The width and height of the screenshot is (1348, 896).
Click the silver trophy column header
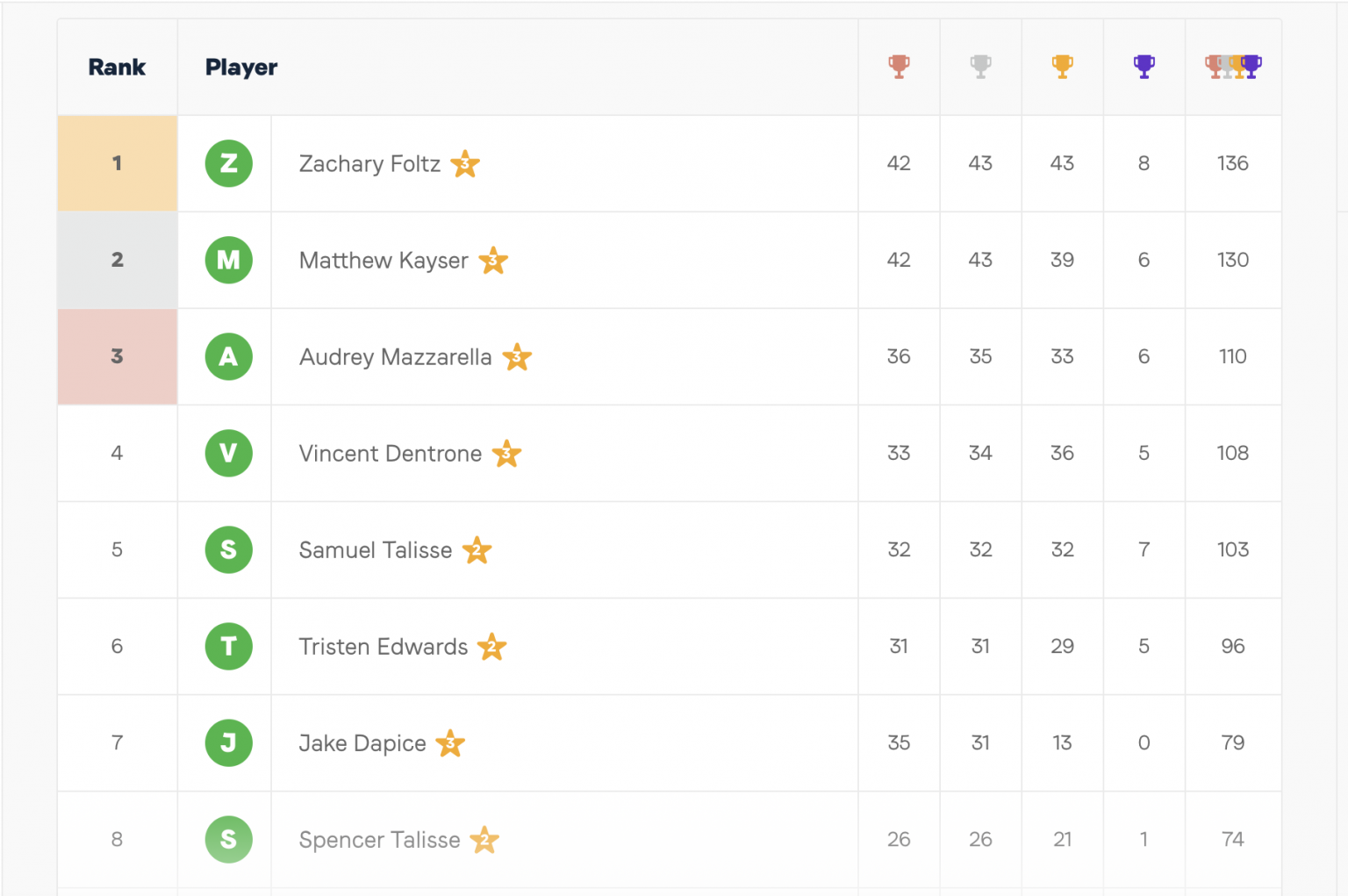click(980, 67)
